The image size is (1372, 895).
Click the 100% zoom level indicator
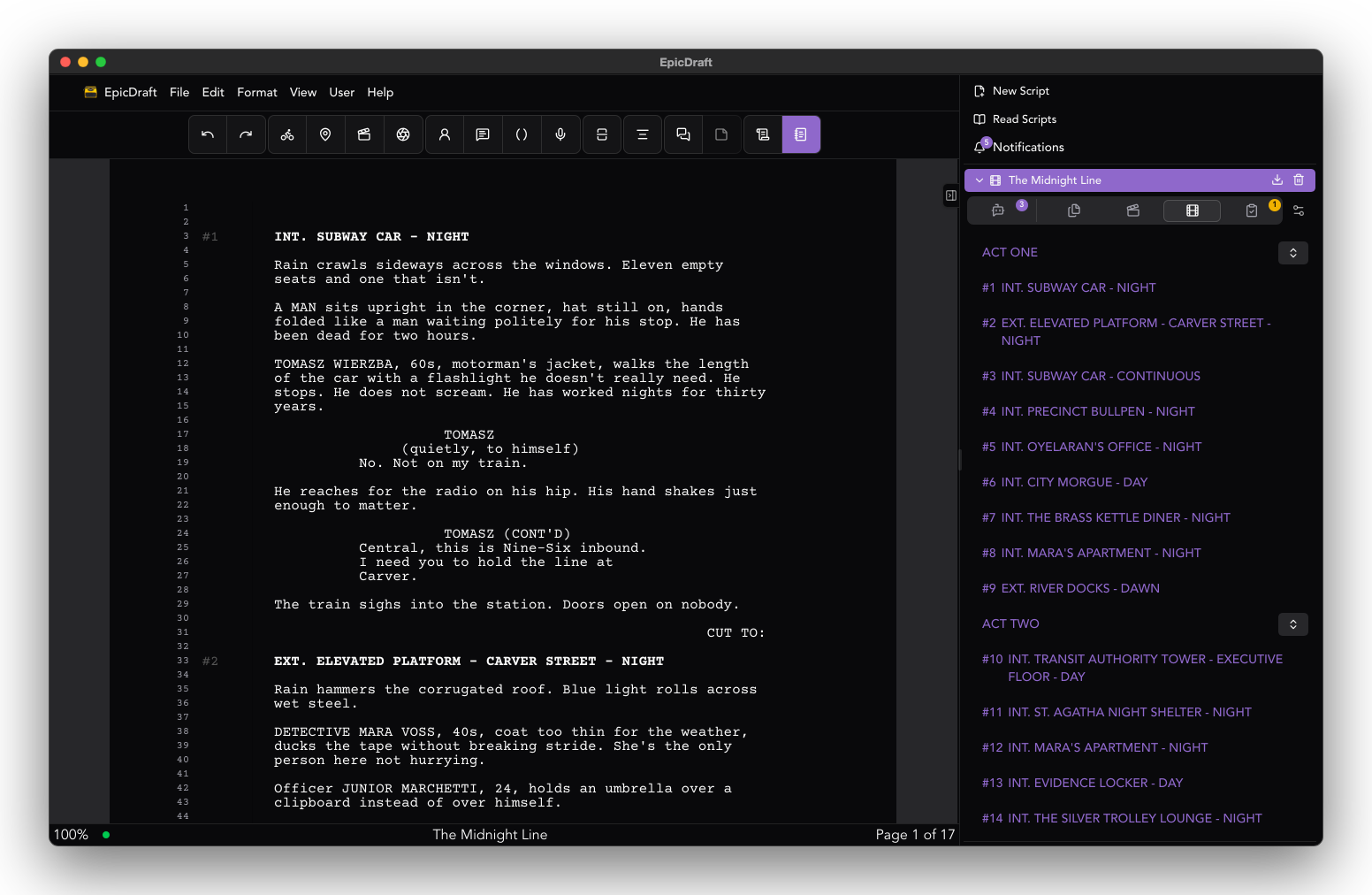point(71,835)
